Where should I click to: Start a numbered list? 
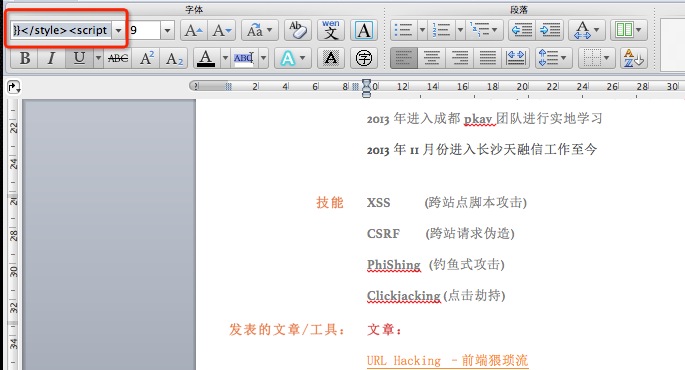pyautogui.click(x=441, y=30)
